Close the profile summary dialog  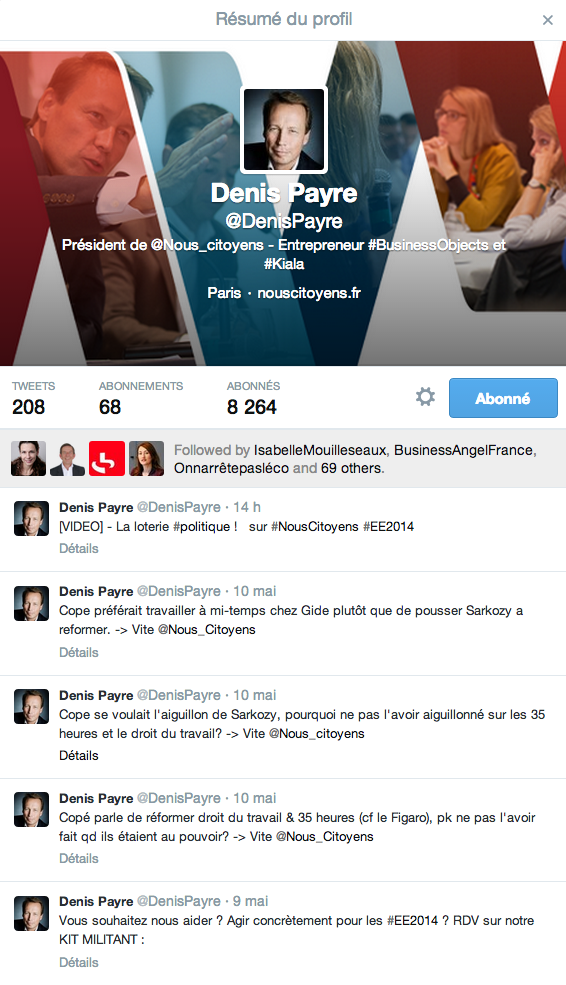coord(548,20)
